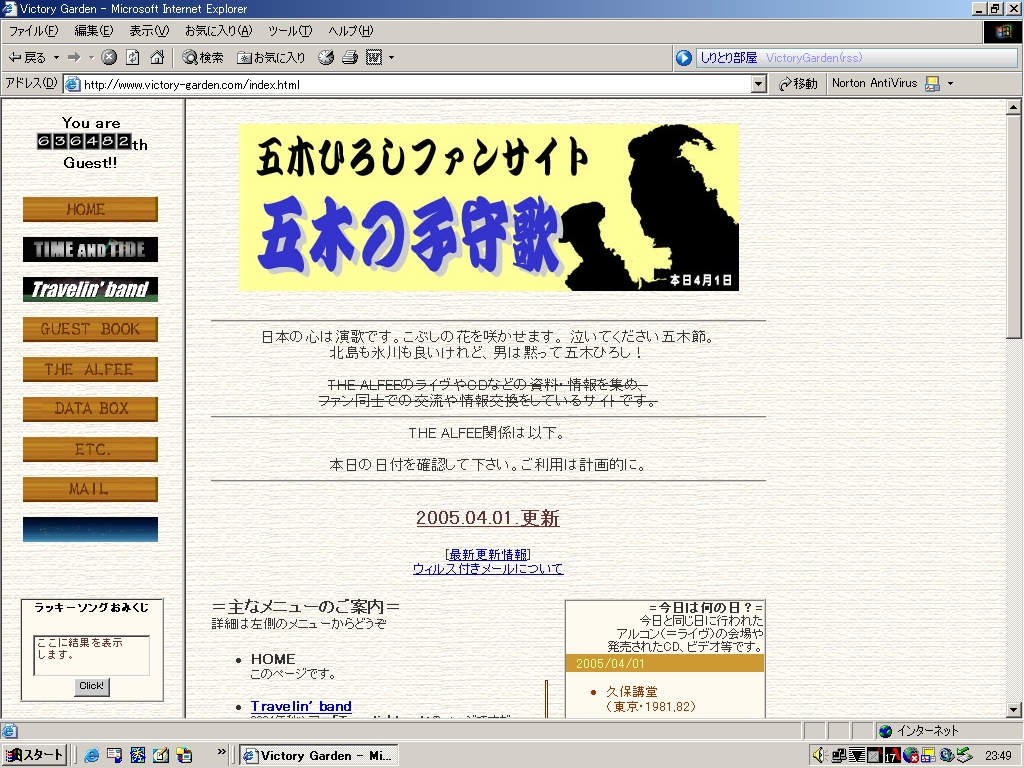Open the ETC. sidebar button

pos(90,449)
